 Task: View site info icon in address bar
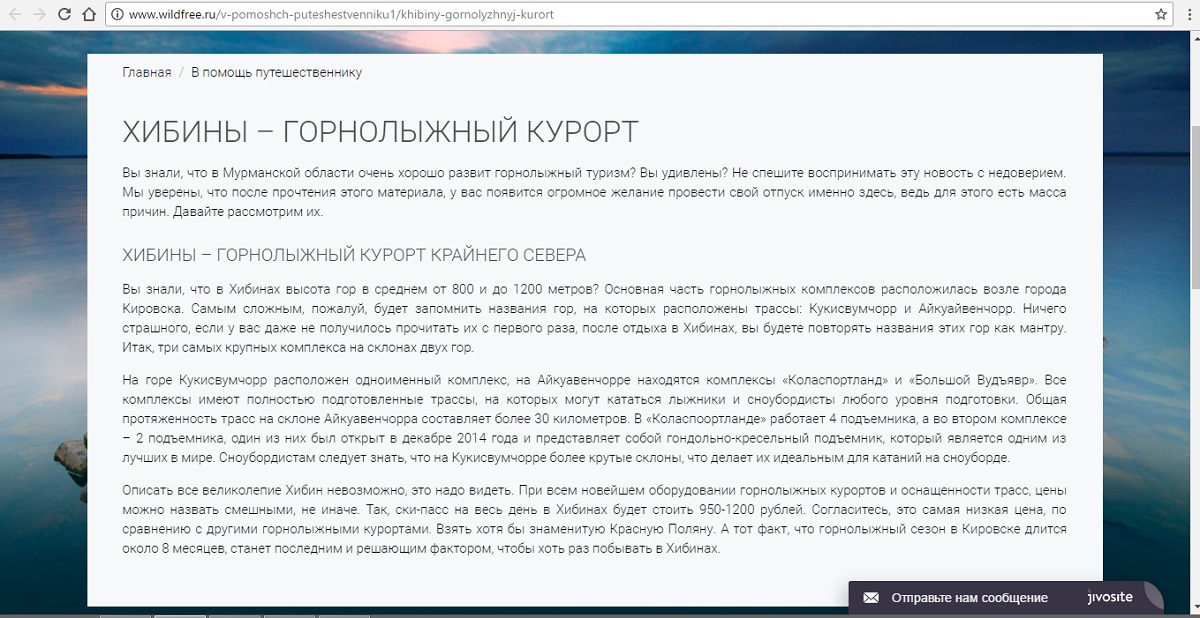pos(116,15)
